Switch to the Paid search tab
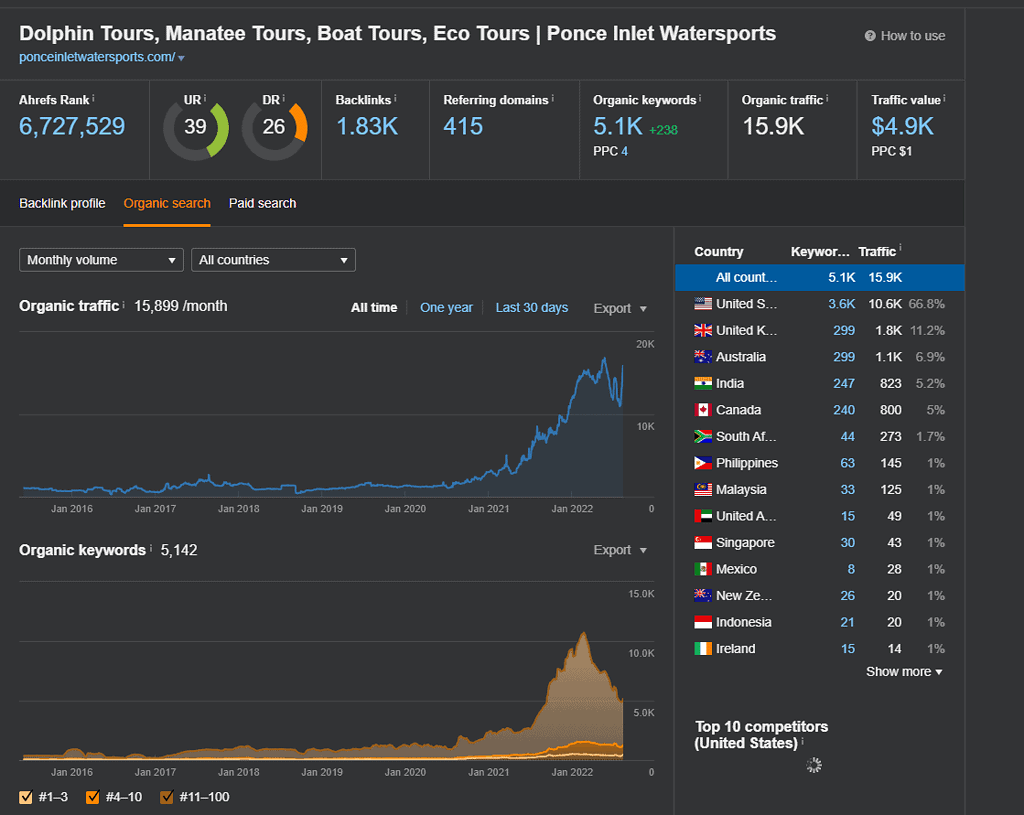This screenshot has height=815, width=1024. click(x=262, y=203)
